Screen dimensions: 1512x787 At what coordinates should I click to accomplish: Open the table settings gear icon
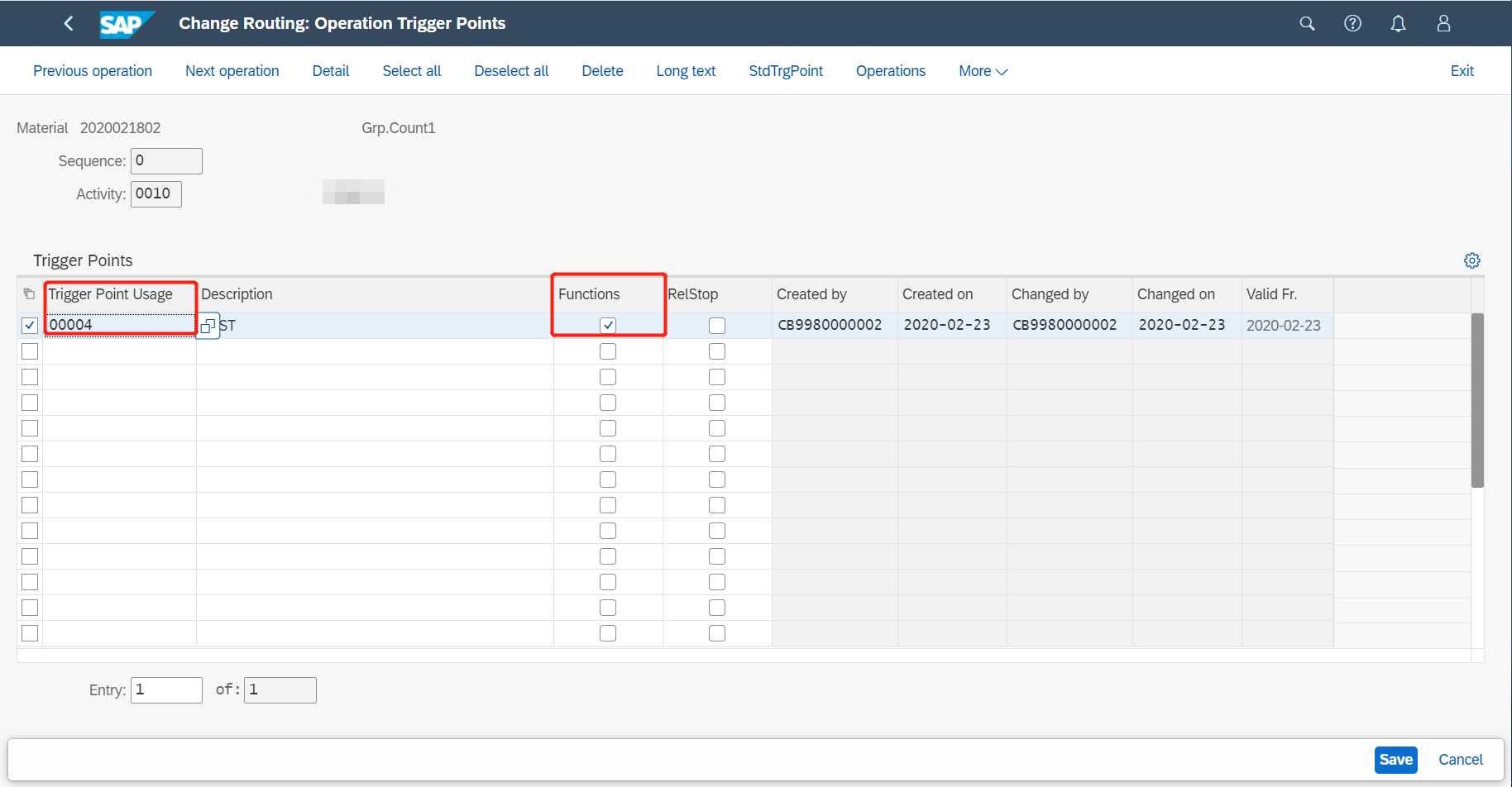point(1472,260)
